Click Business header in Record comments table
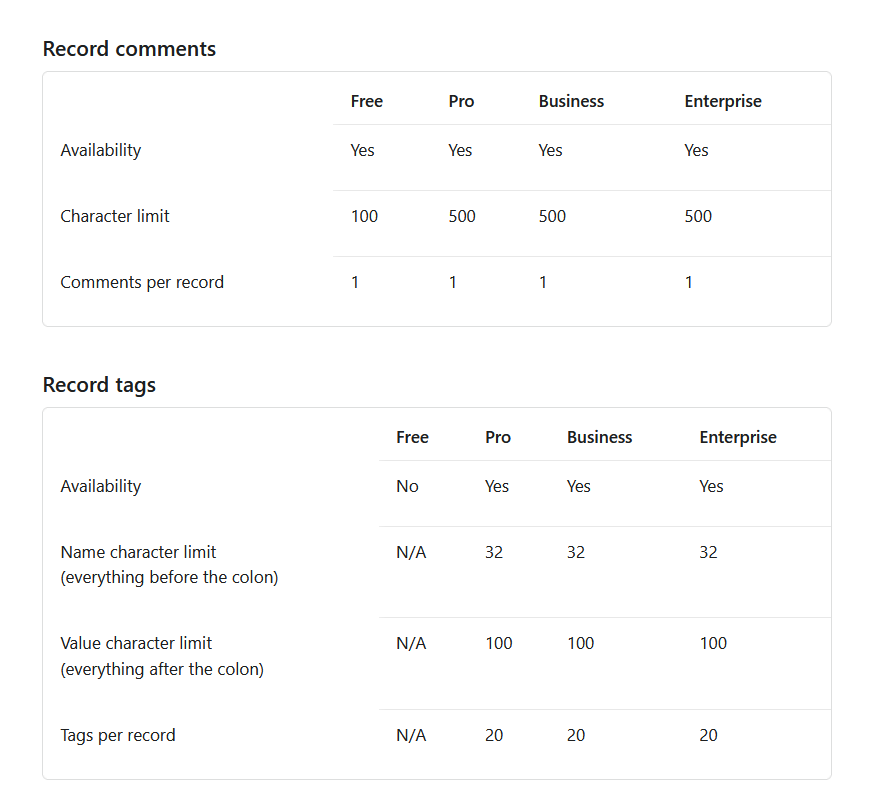The width and height of the screenshot is (888, 787). click(571, 101)
